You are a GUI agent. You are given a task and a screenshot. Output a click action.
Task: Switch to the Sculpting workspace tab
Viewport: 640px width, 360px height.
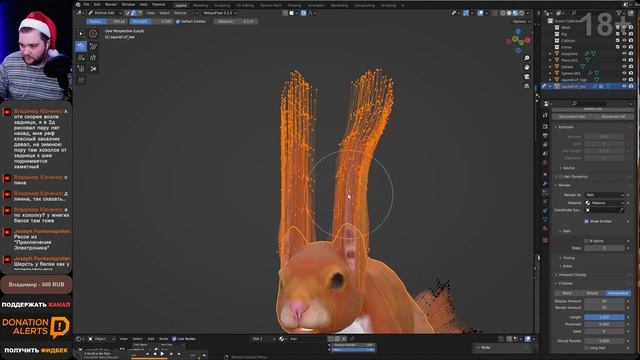coord(222,5)
